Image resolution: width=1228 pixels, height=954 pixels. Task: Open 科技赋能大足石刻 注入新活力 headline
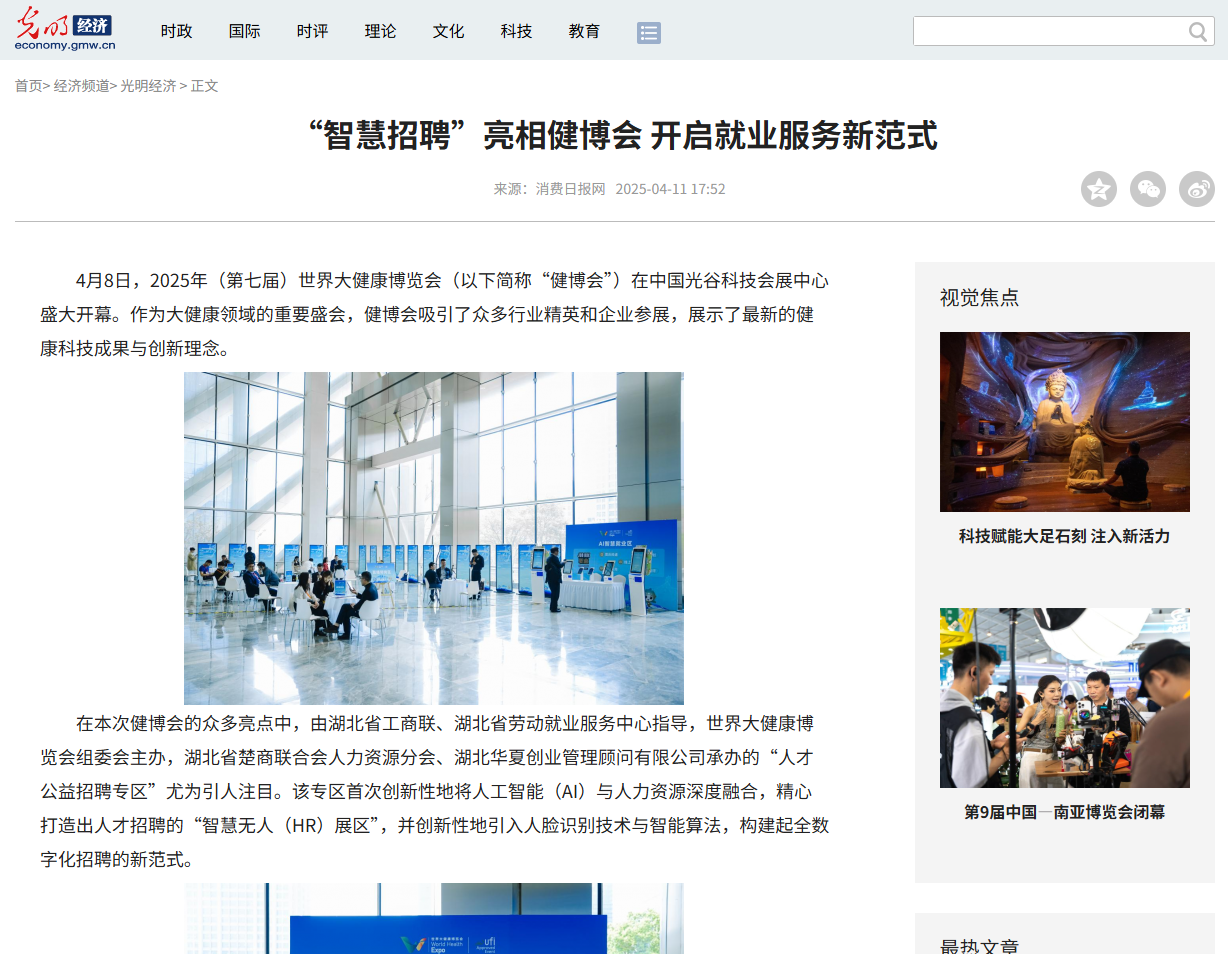1065,536
